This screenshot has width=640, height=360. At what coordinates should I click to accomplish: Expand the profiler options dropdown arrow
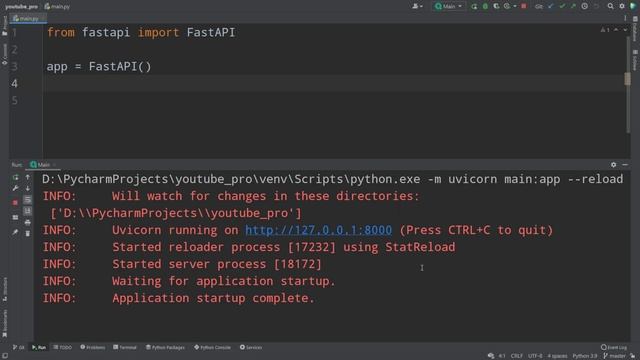pyautogui.click(x=515, y=6)
